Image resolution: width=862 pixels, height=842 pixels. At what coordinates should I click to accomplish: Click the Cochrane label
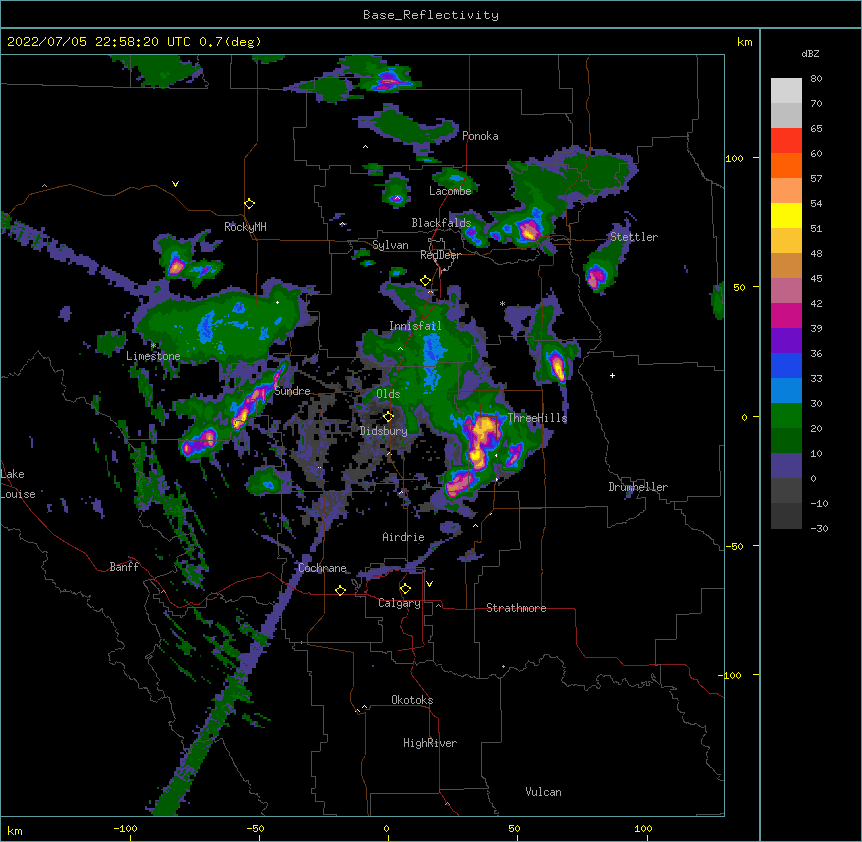pyautogui.click(x=322, y=568)
